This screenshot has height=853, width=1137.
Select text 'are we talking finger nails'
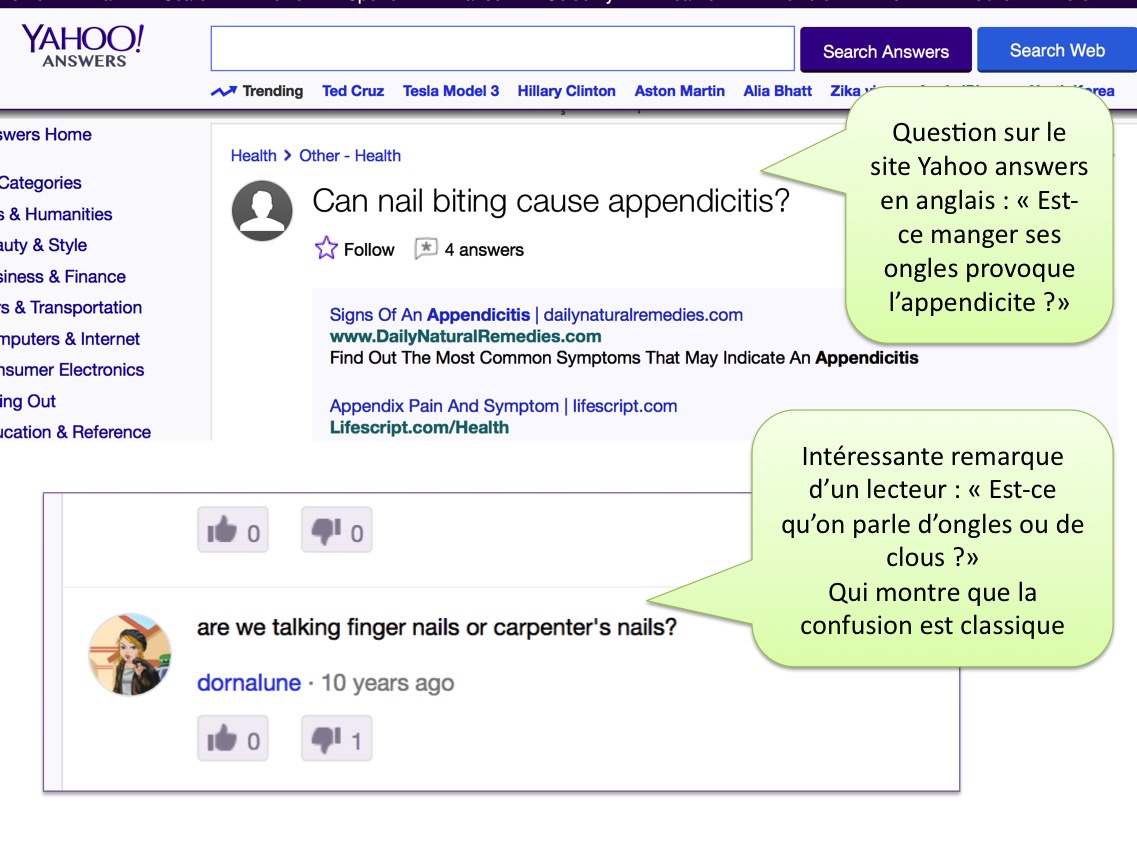329,627
